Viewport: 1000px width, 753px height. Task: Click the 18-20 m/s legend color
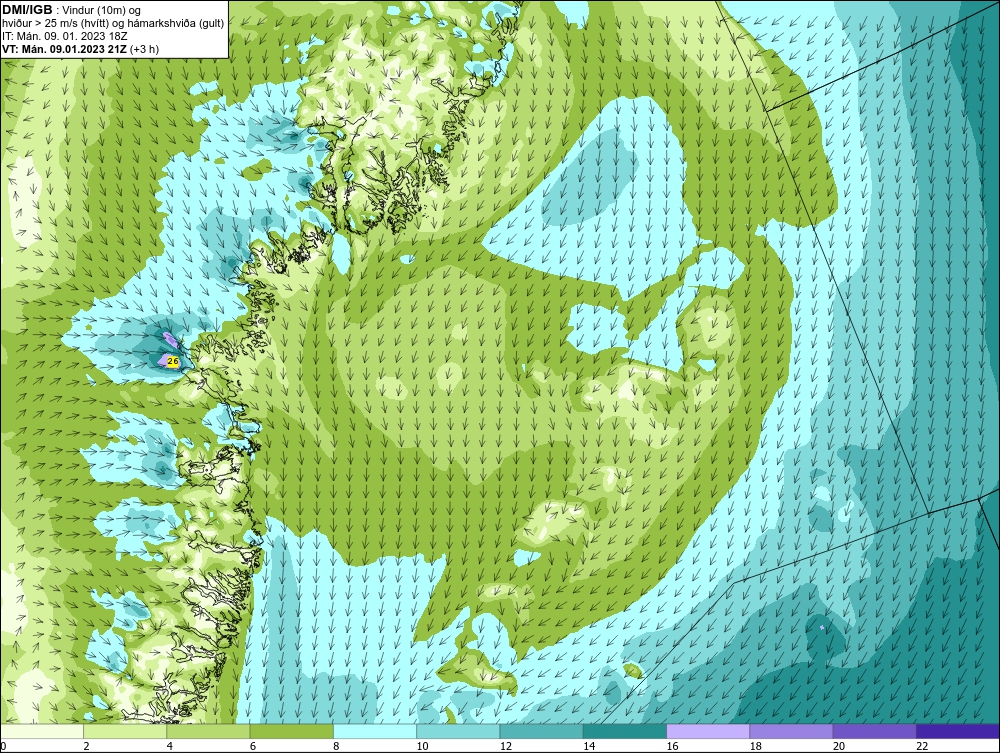[791, 731]
